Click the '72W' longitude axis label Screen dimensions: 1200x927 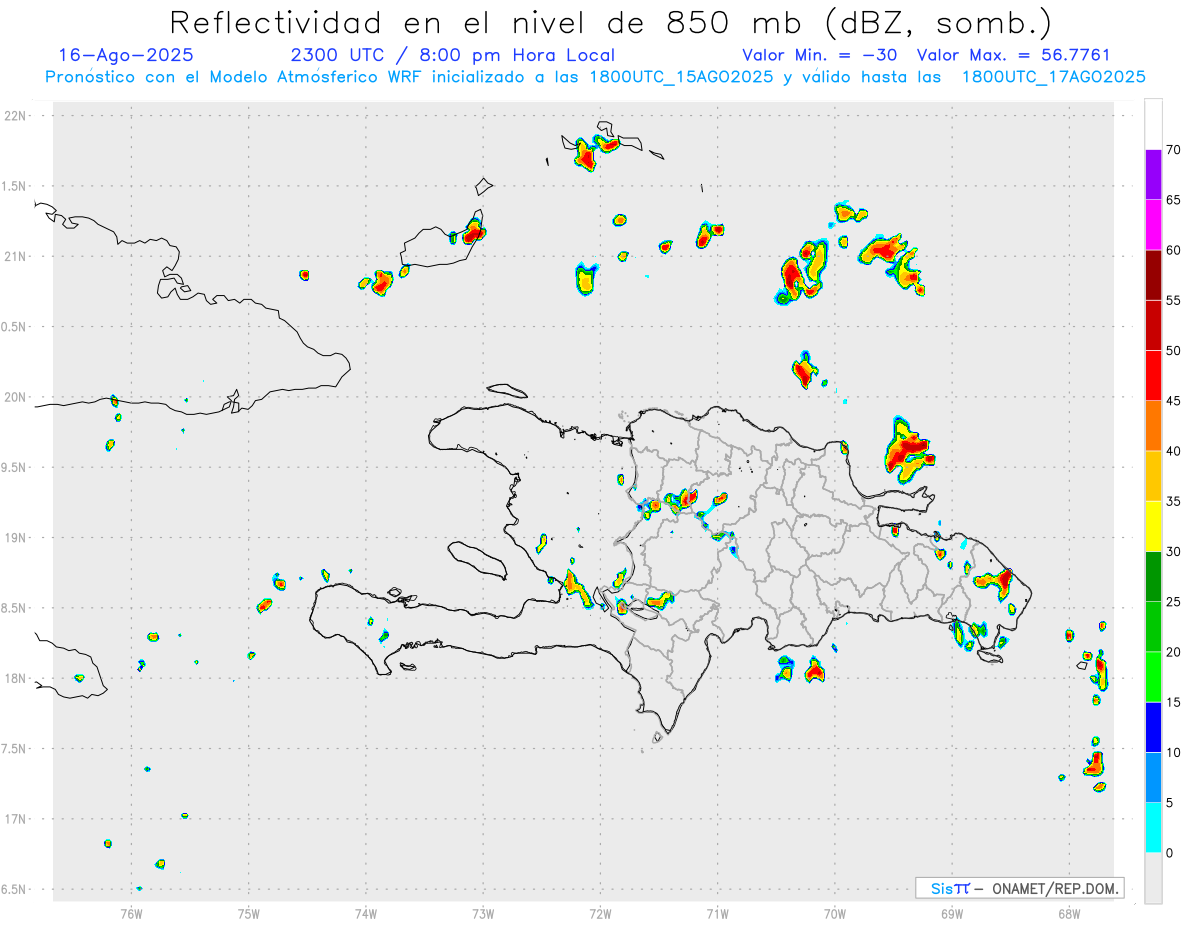click(x=600, y=913)
